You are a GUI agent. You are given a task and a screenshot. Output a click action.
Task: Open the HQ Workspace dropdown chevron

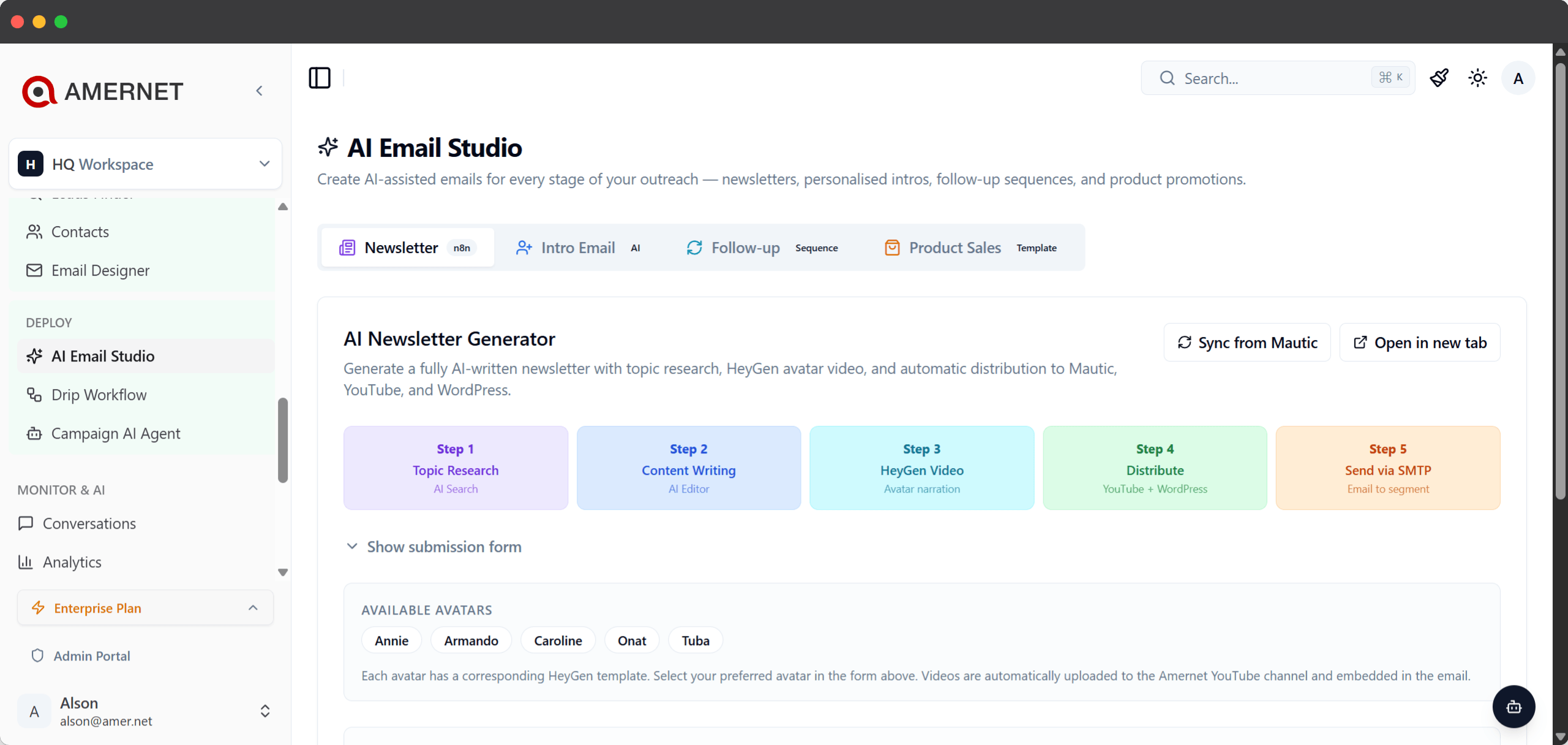(x=264, y=164)
